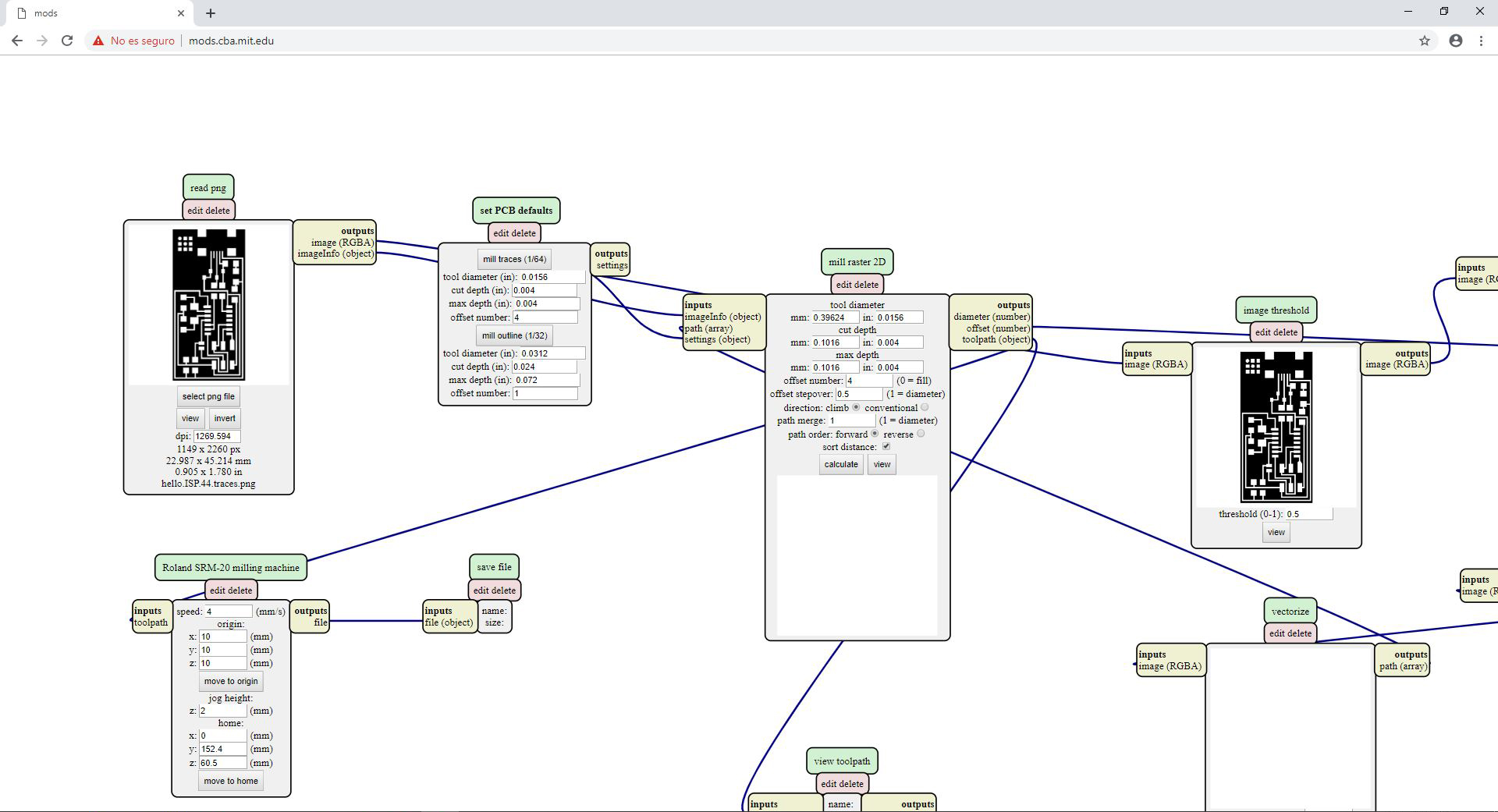Open a new browser tab
This screenshot has width=1498, height=812.
point(211,13)
